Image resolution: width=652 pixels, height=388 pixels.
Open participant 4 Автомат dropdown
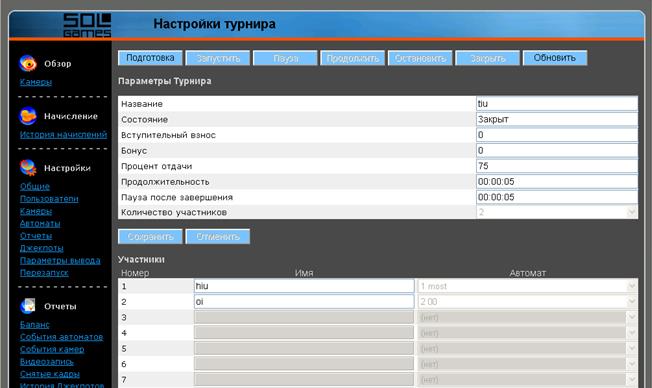point(527,333)
